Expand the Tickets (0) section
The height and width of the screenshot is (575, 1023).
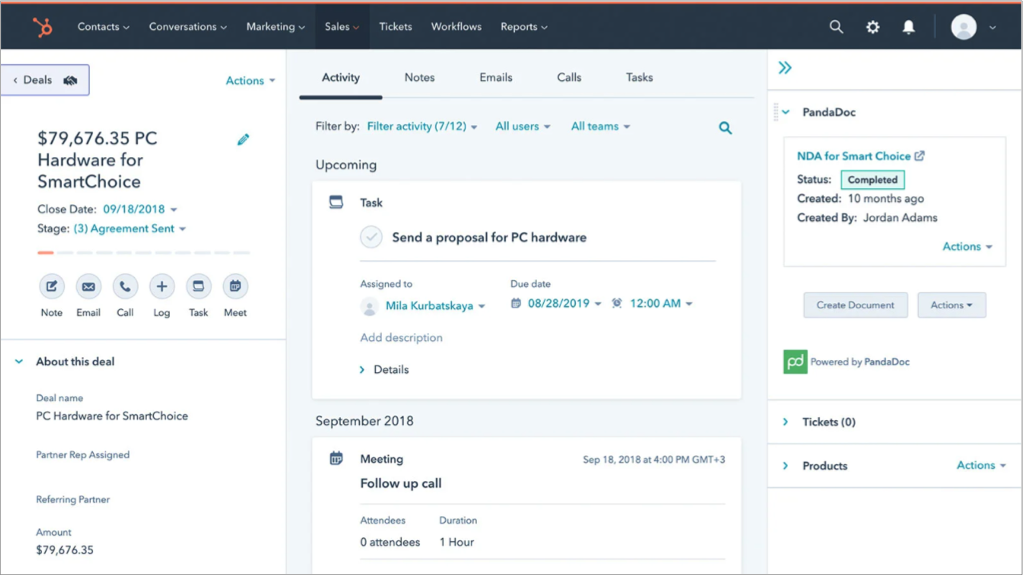(786, 422)
